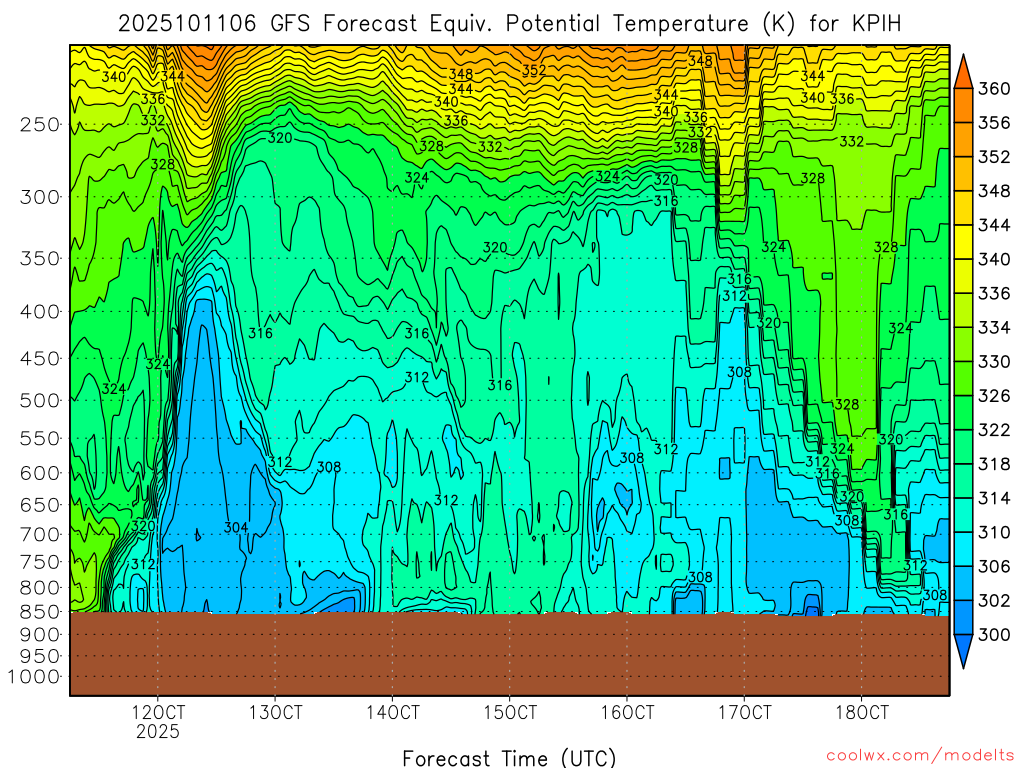Click the blue arrow below the colorbar
The width and height of the screenshot is (1024, 768).
click(963, 651)
